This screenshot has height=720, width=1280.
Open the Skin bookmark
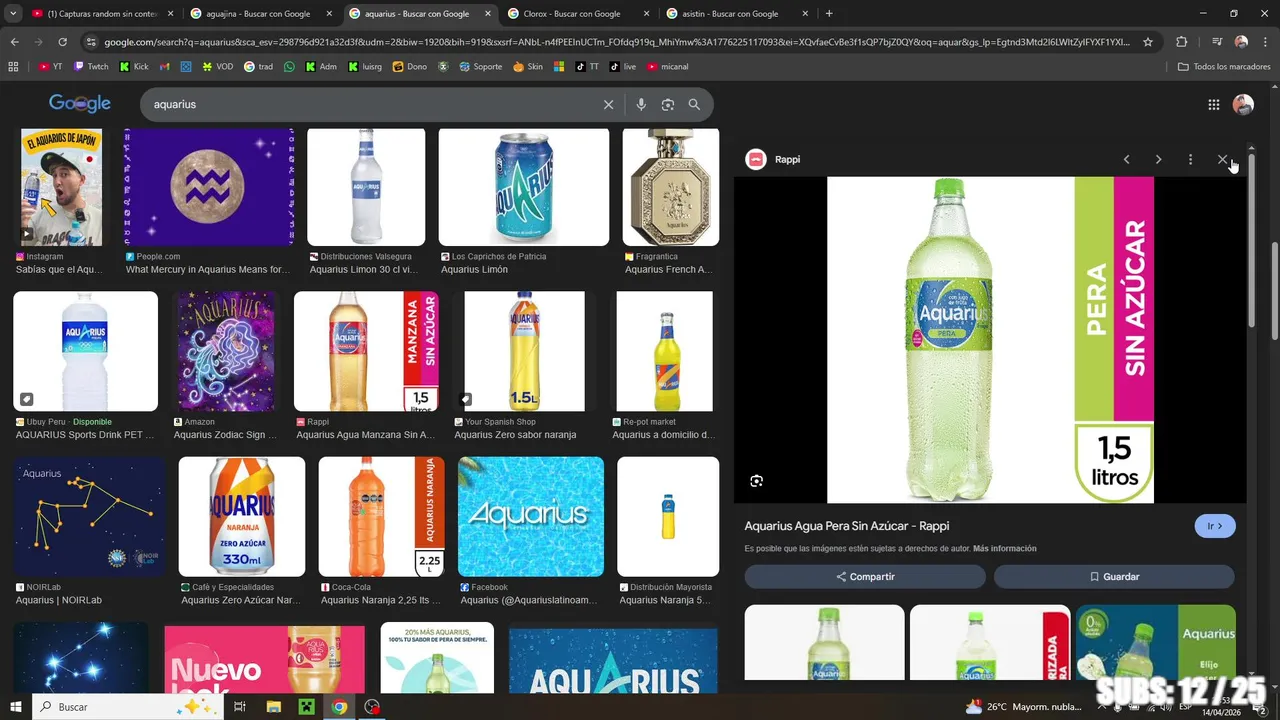pyautogui.click(x=528, y=67)
